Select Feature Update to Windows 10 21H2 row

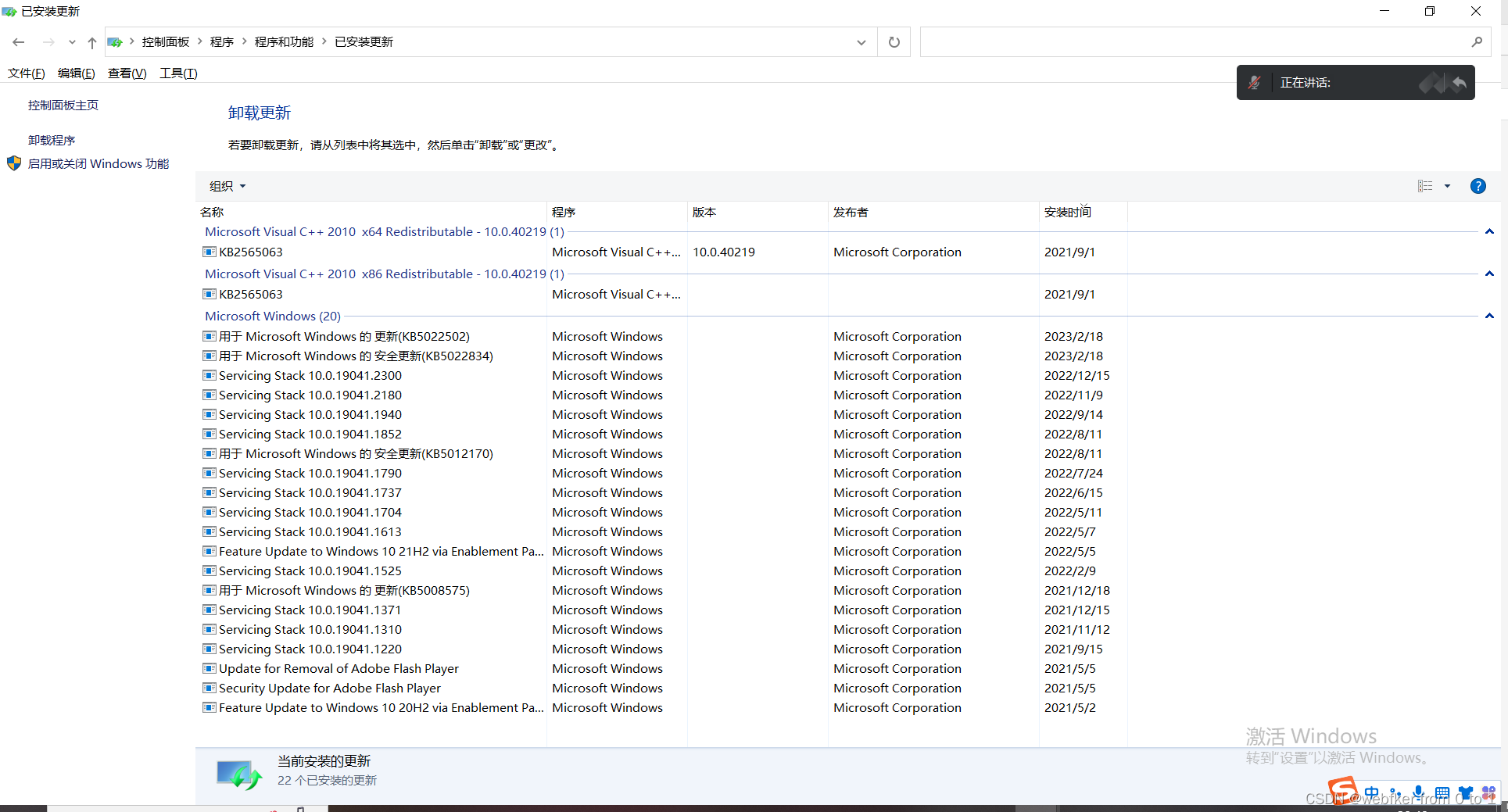[664, 551]
